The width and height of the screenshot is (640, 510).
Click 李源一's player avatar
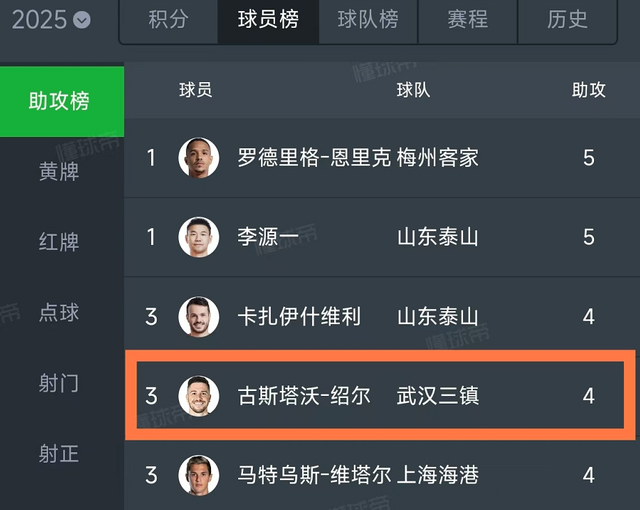coord(199,237)
